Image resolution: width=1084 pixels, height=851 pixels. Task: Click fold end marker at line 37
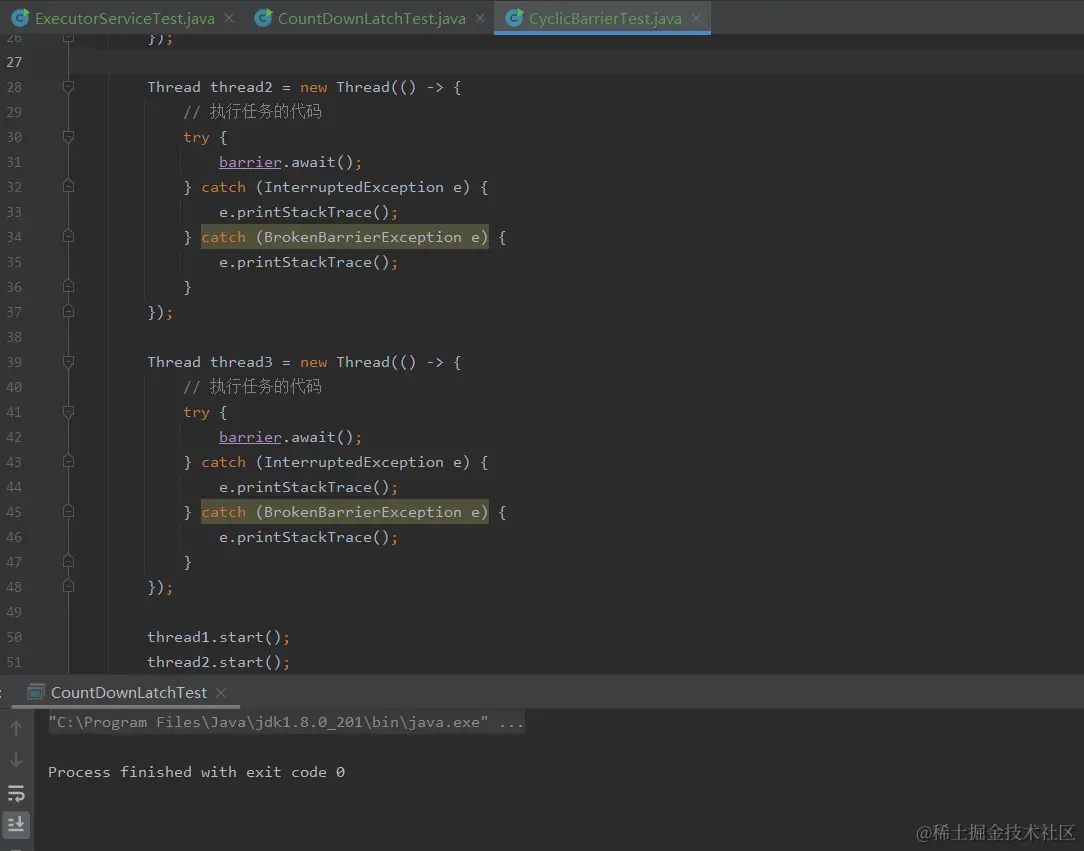click(x=68, y=312)
